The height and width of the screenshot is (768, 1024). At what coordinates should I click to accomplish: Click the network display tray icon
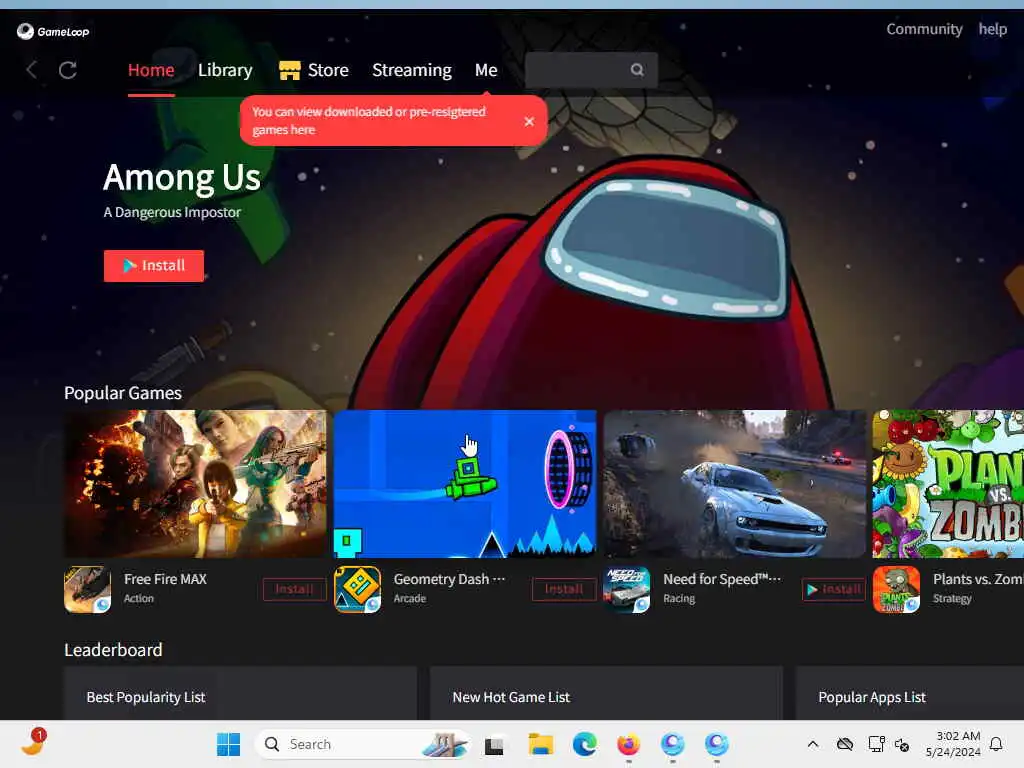click(876, 744)
